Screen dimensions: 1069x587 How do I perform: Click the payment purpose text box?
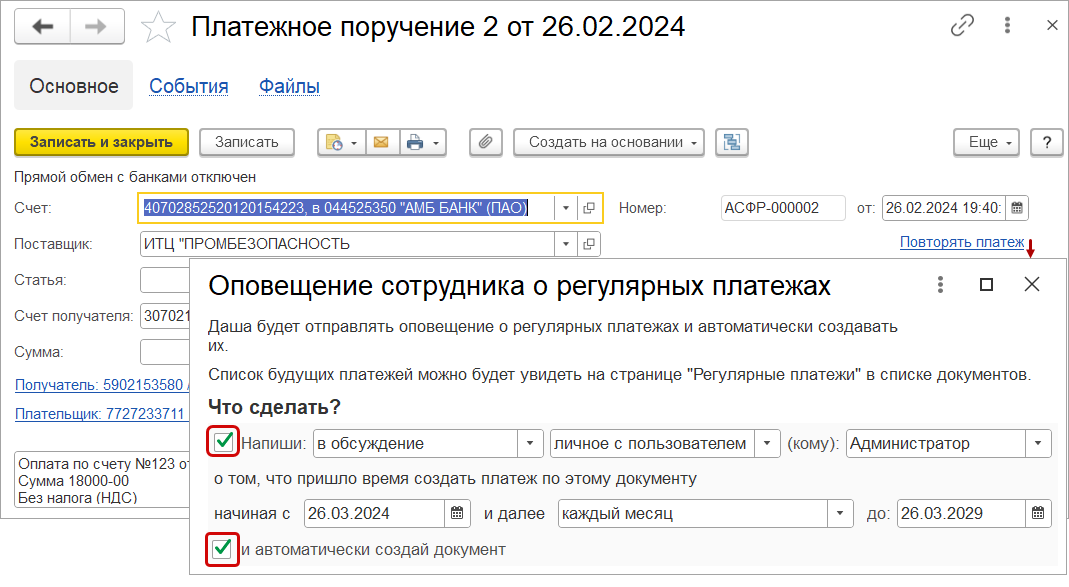tap(102, 481)
